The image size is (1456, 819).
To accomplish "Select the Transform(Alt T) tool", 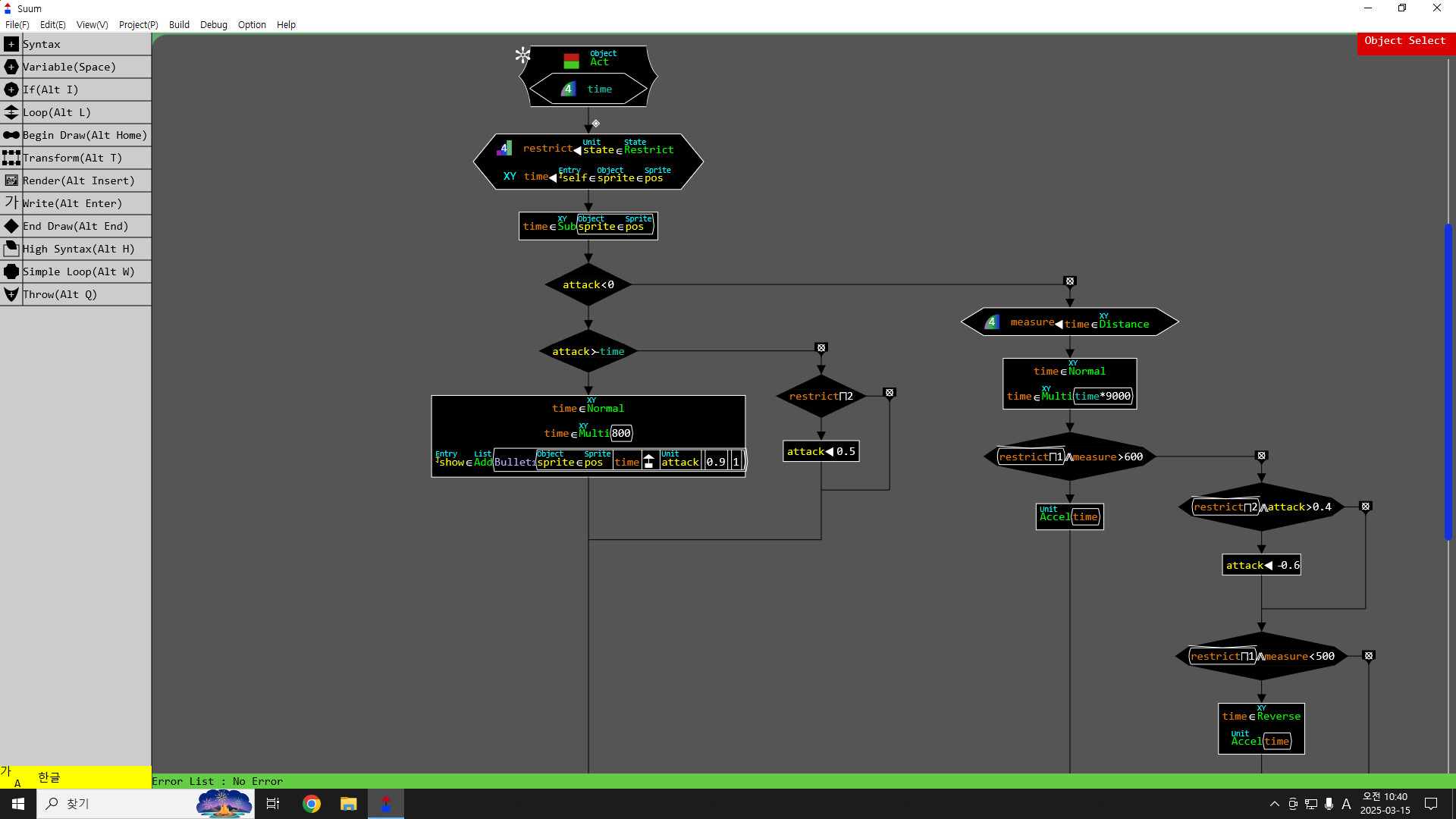I will (x=73, y=158).
